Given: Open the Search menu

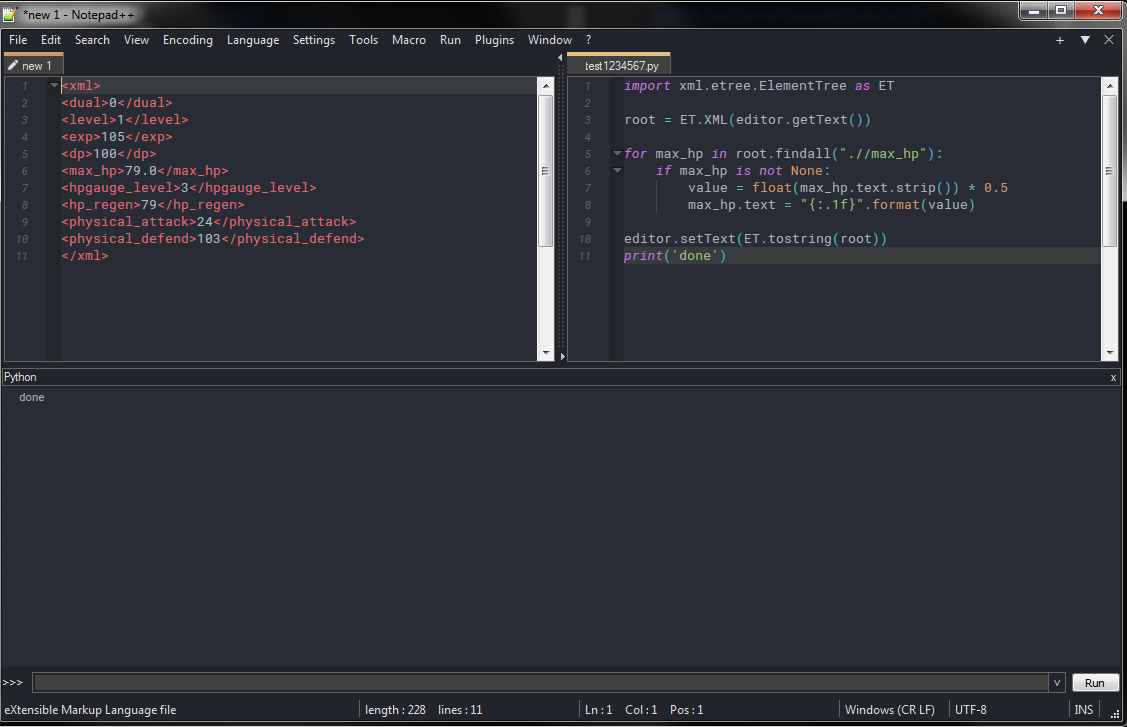Looking at the screenshot, I should 92,40.
